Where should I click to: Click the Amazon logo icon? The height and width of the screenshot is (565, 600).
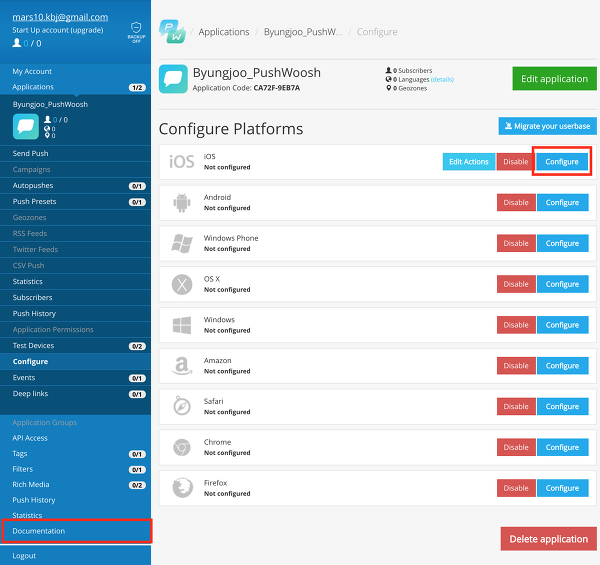[182, 366]
